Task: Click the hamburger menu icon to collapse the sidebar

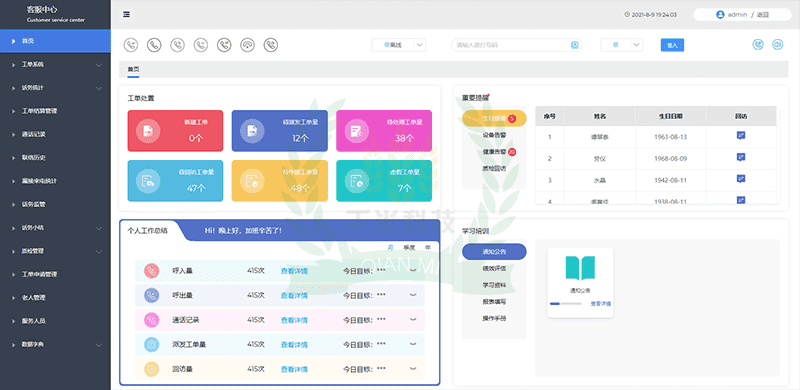Action: 127,14
